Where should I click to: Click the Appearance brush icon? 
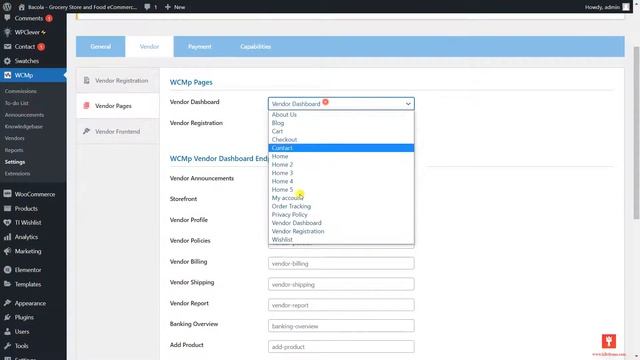point(7,303)
